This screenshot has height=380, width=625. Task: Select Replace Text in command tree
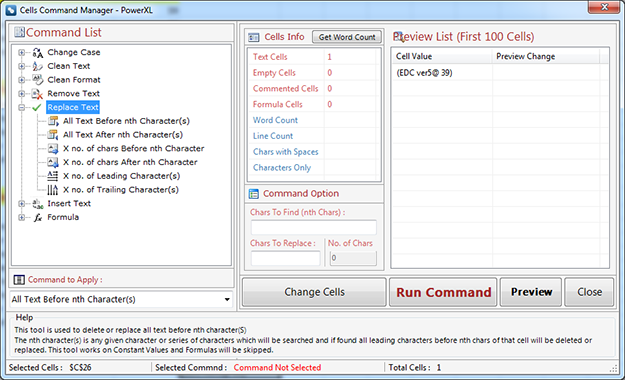[73, 107]
